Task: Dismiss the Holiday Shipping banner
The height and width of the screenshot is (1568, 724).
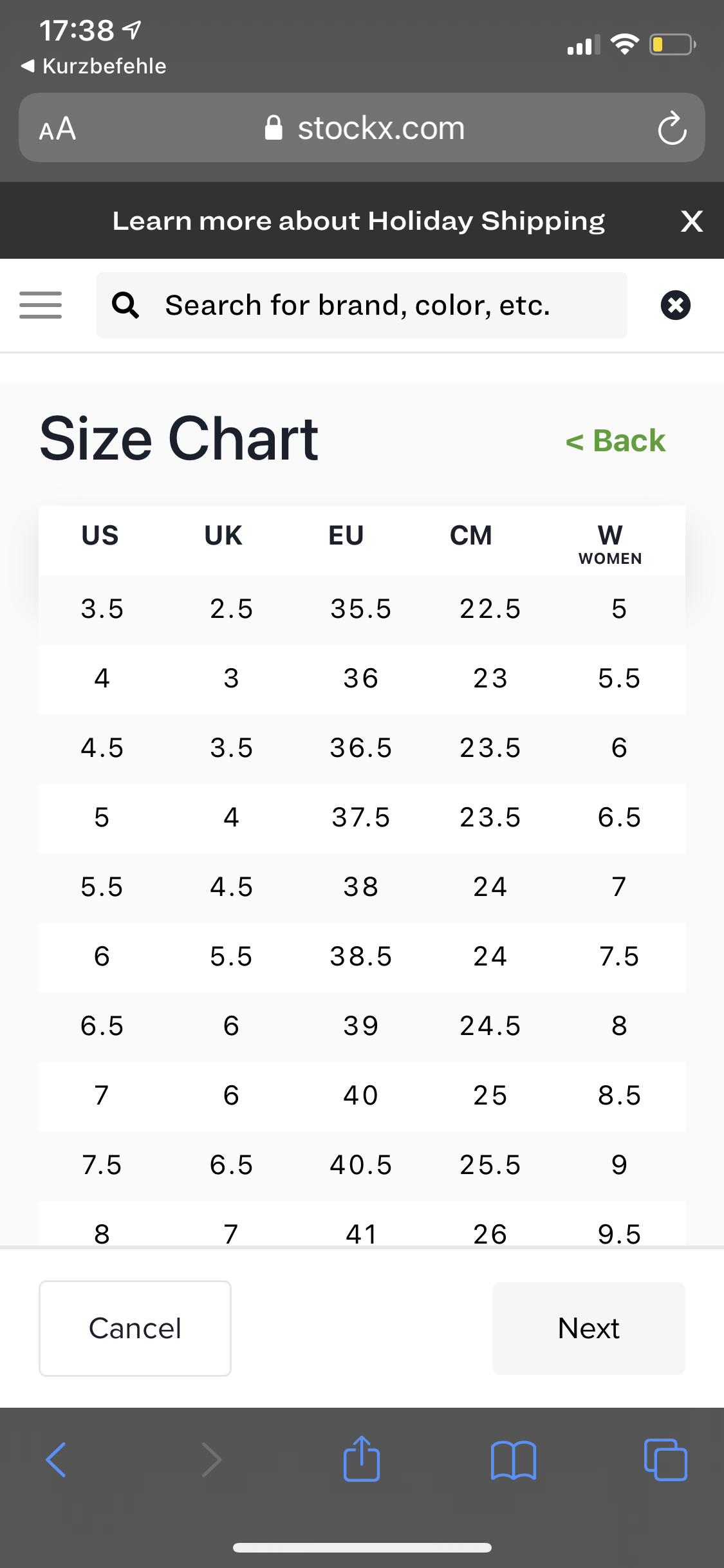Action: (x=691, y=221)
